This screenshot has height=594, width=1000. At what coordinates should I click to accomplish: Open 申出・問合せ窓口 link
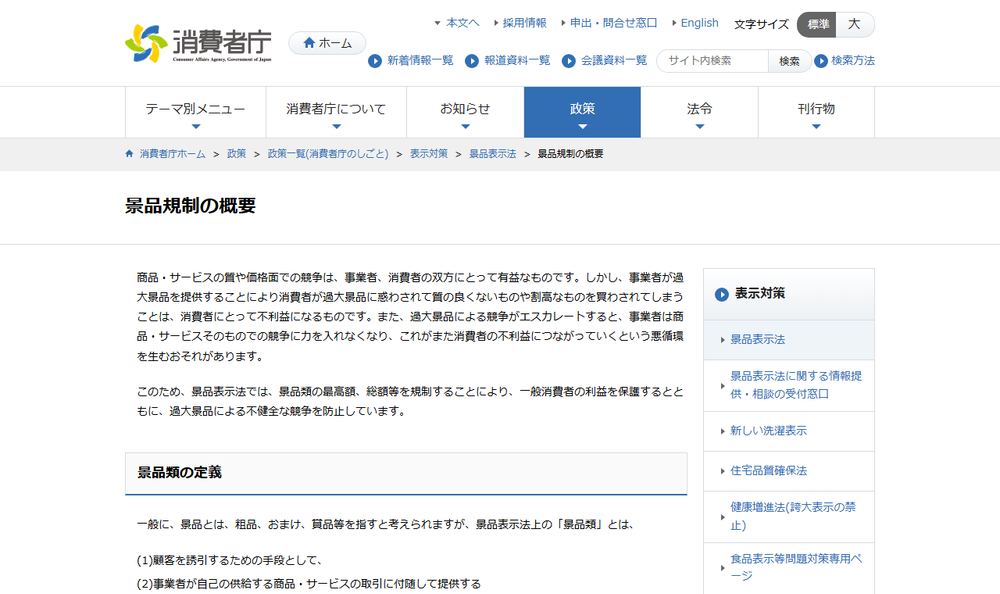(614, 23)
